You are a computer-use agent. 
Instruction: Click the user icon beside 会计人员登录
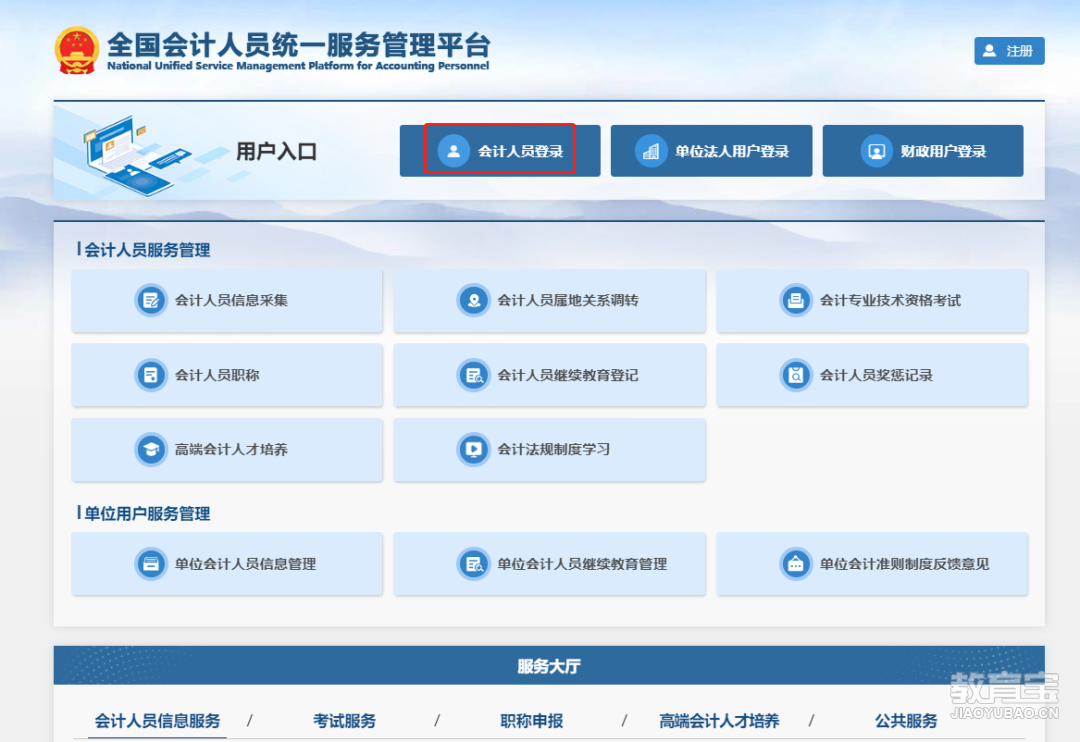pos(453,151)
